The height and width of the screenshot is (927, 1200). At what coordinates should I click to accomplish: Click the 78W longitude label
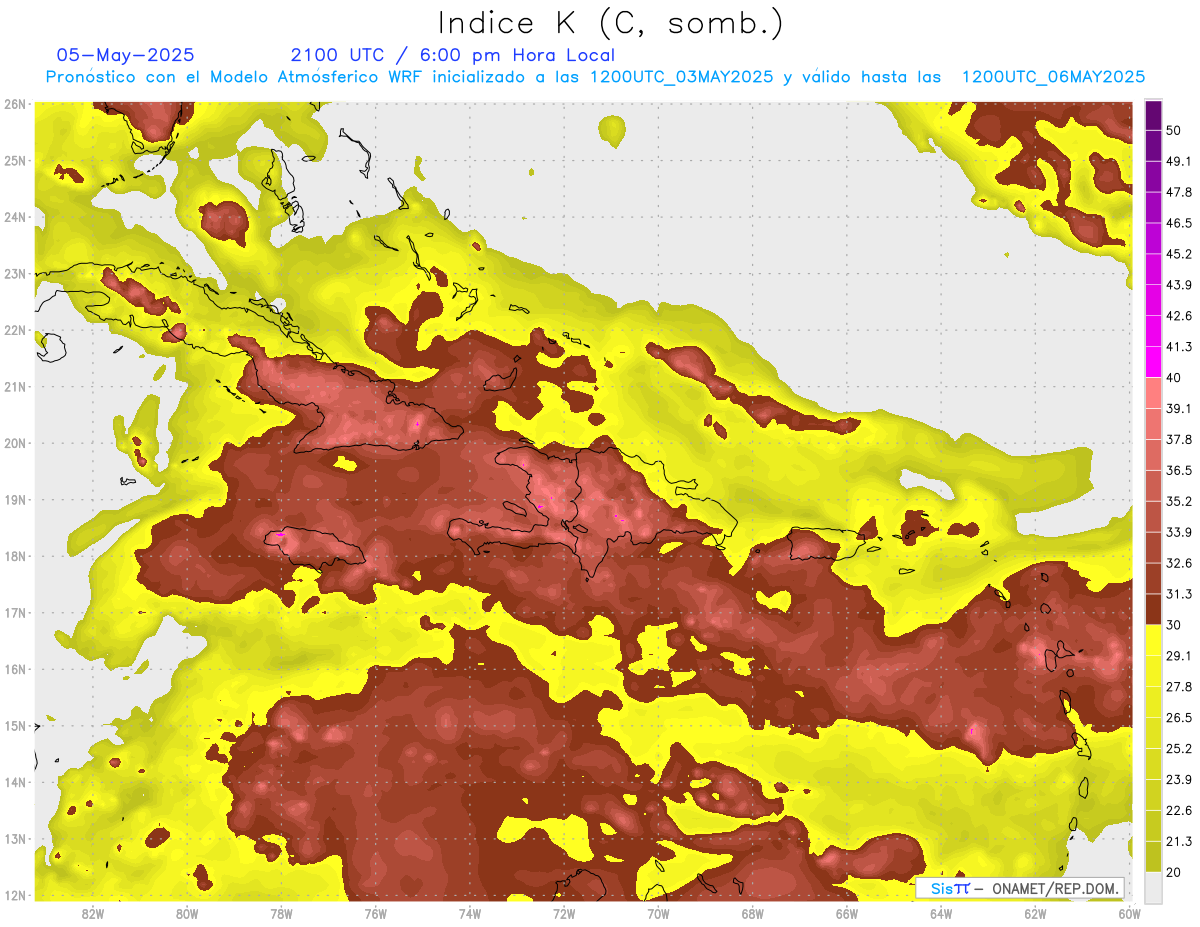(x=281, y=913)
